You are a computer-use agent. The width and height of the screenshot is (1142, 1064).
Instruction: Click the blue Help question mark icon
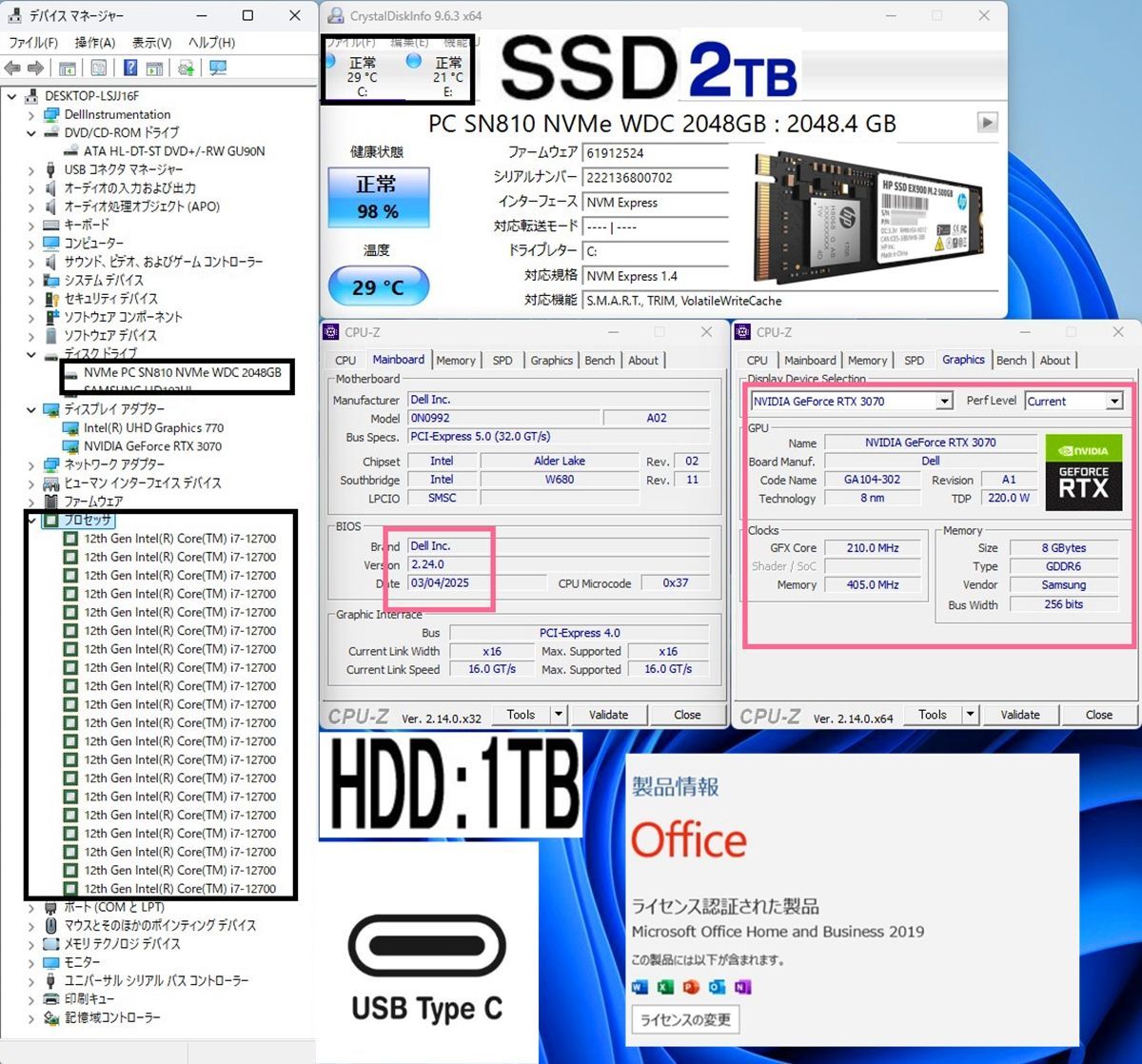tap(130, 68)
